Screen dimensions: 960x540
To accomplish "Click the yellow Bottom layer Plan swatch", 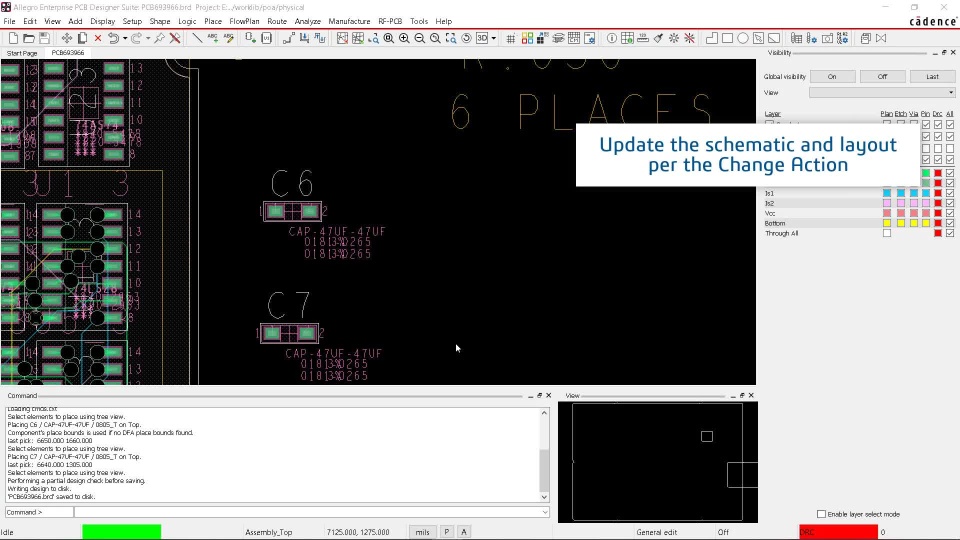I will (887, 223).
